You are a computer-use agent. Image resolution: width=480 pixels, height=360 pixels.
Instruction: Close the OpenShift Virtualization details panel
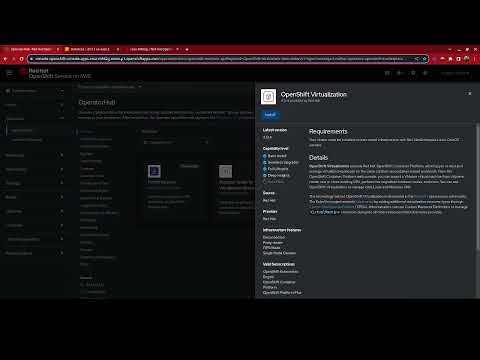tap(470, 94)
